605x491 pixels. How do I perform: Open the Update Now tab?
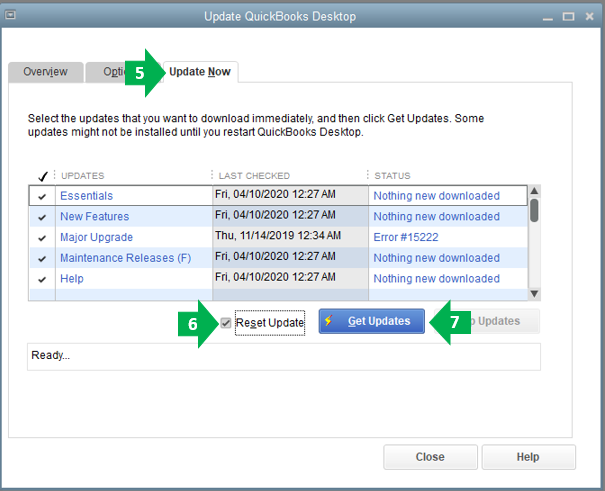pyautogui.click(x=200, y=72)
